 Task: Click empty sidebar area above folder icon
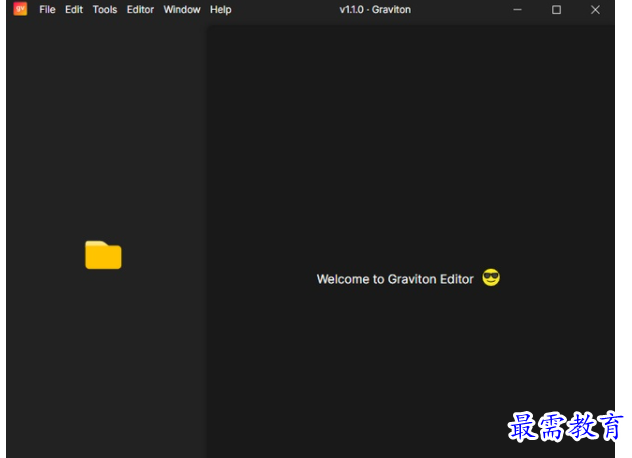tap(106, 129)
